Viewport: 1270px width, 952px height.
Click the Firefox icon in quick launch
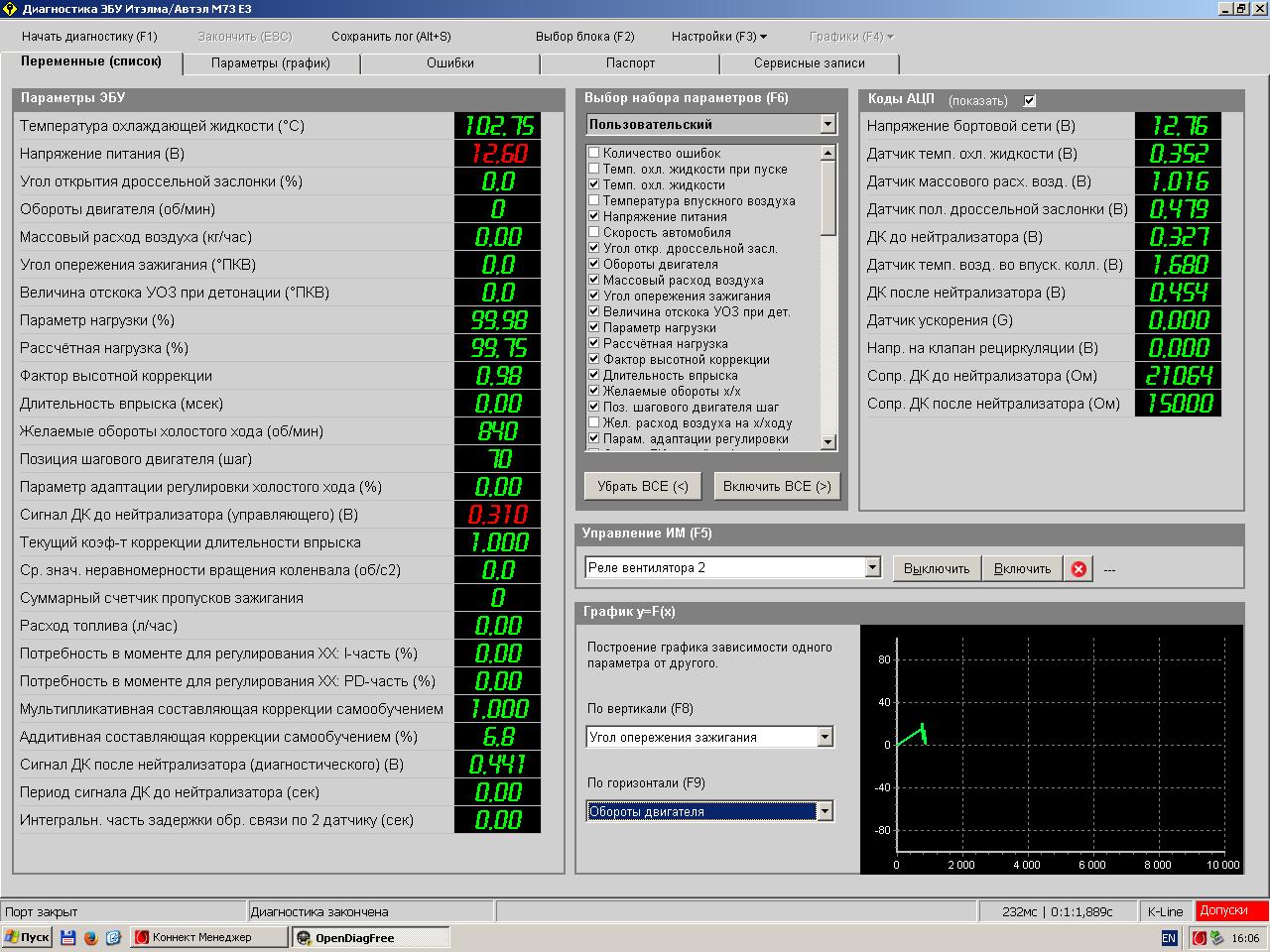click(x=90, y=937)
